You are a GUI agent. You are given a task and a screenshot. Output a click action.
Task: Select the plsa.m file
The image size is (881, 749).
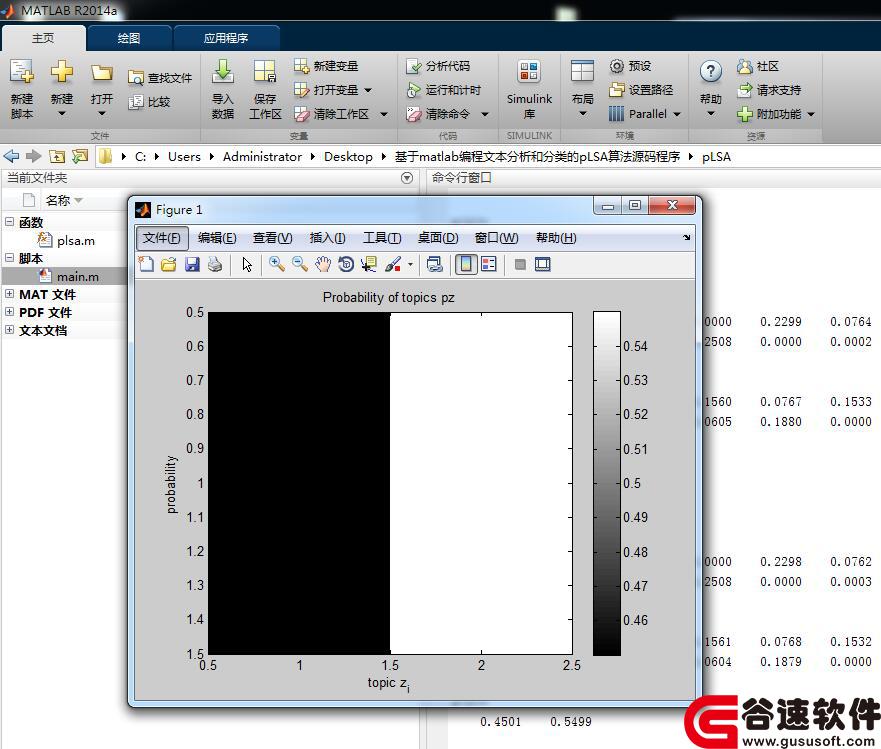pyautogui.click(x=66, y=240)
